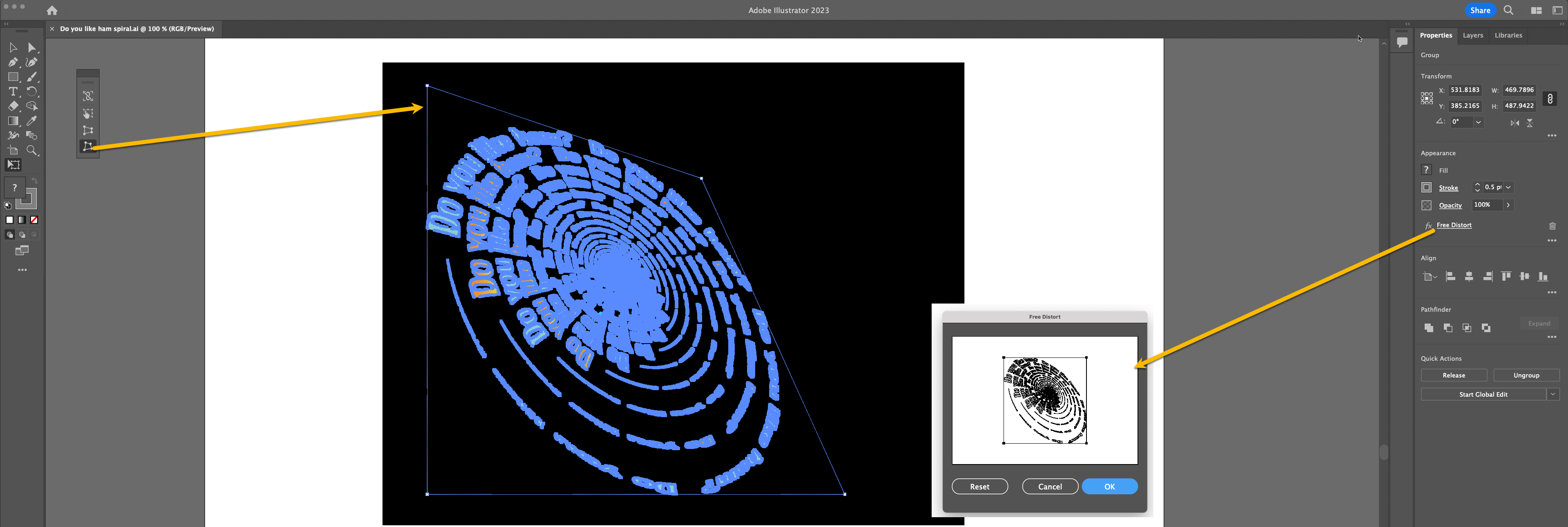Flip the selection horizontally

point(1516,123)
